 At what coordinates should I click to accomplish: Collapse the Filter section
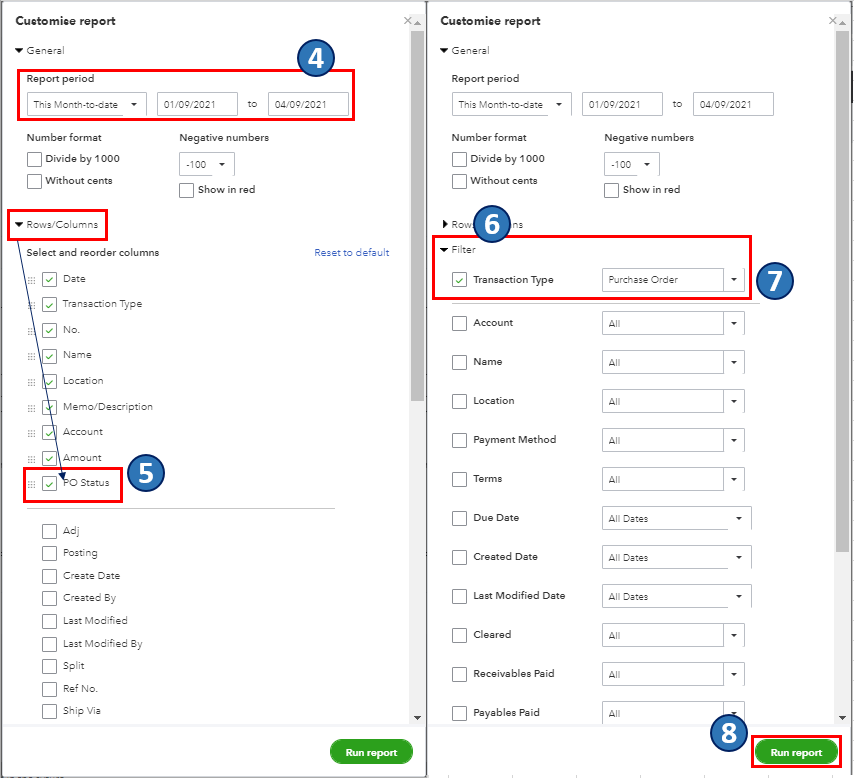pyautogui.click(x=444, y=250)
